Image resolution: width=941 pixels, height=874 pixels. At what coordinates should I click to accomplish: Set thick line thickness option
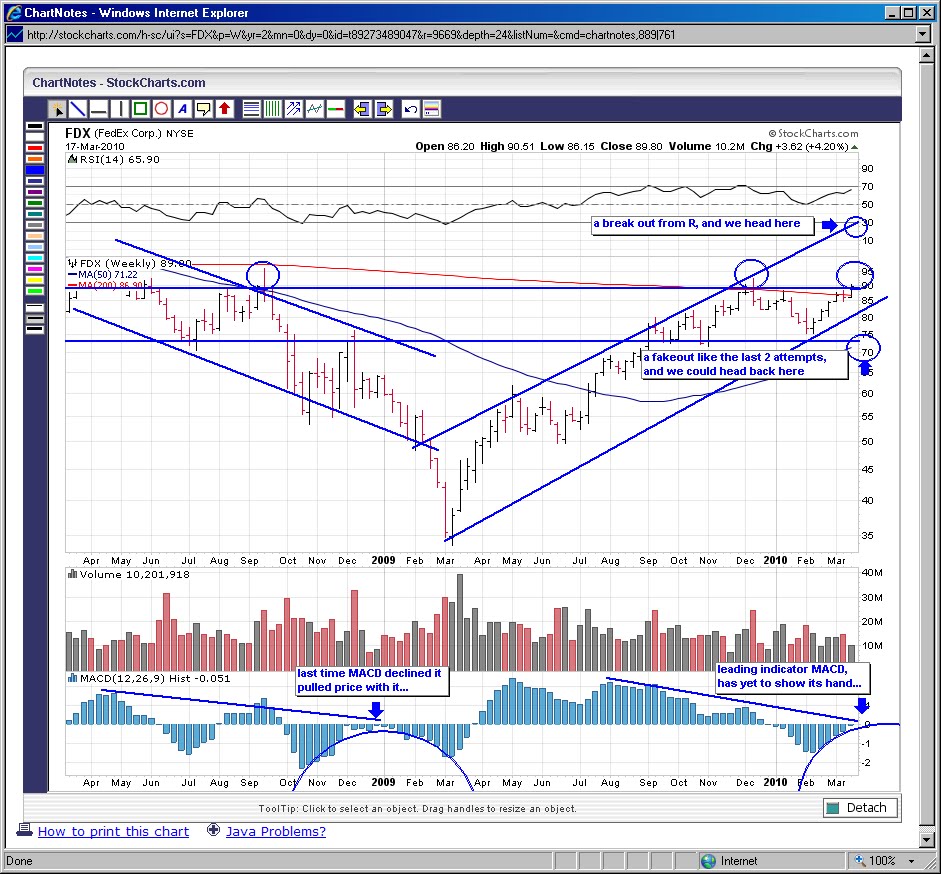pyautogui.click(x=35, y=330)
